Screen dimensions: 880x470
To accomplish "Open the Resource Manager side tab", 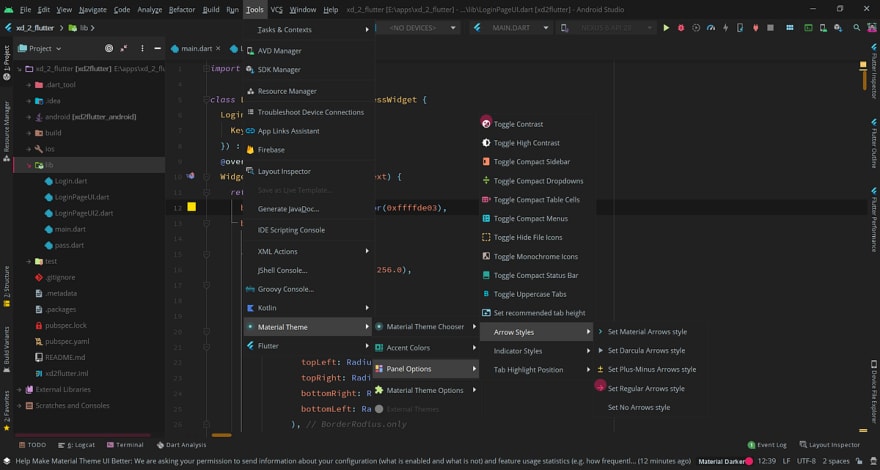I will [7, 131].
